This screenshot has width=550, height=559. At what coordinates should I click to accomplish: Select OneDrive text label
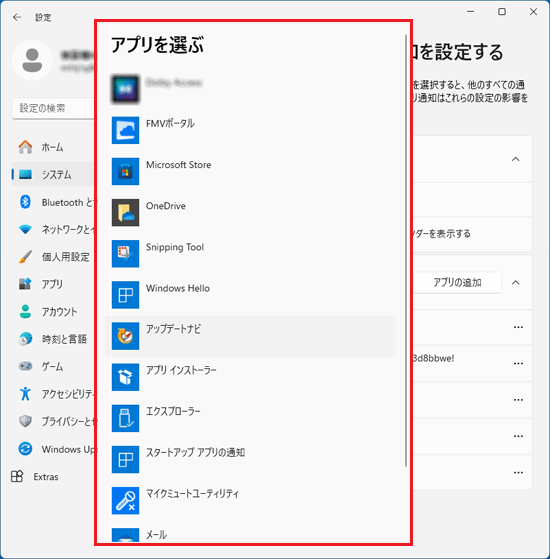pyautogui.click(x=166, y=206)
